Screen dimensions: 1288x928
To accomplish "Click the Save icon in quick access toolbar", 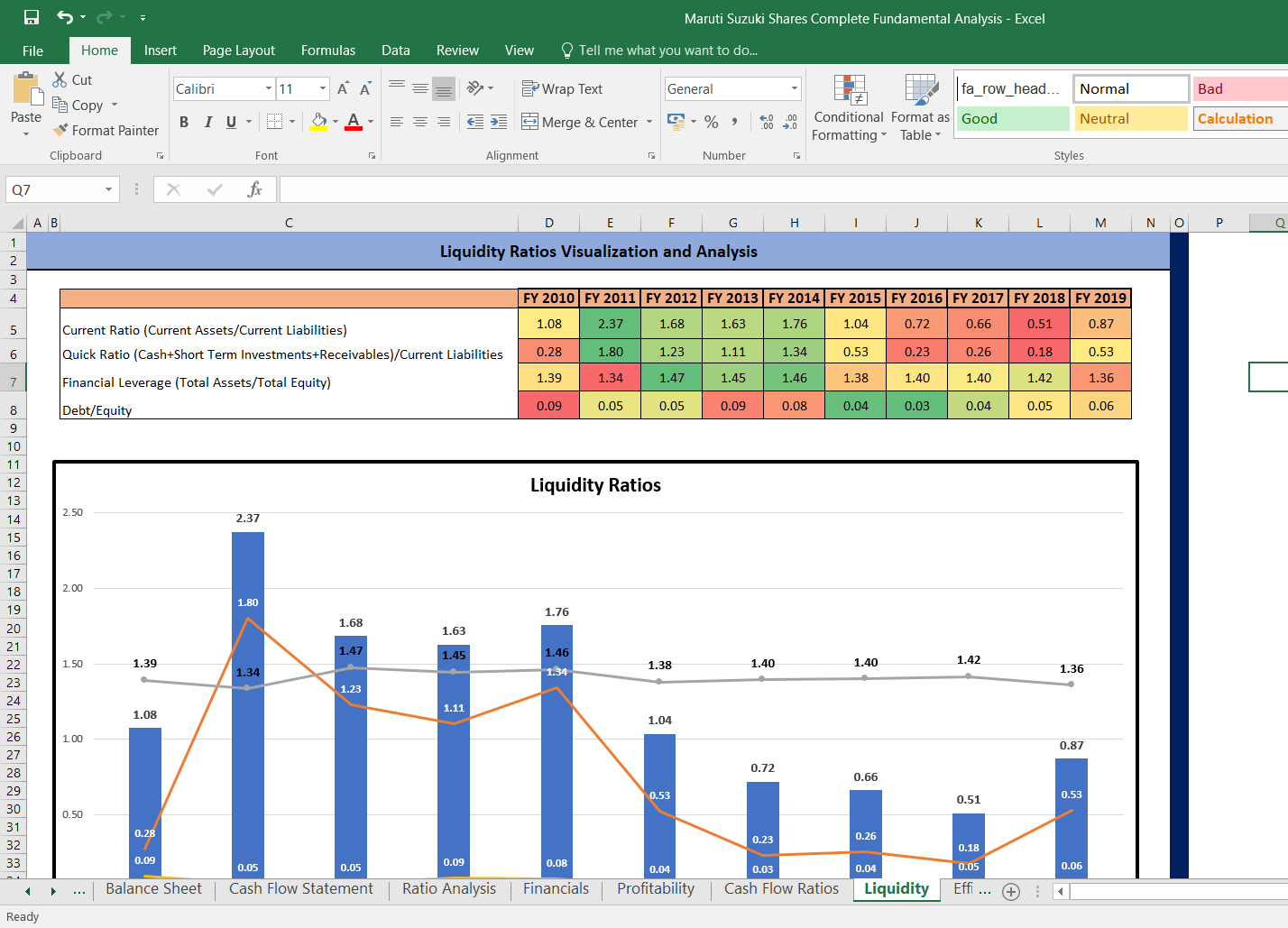I will (x=32, y=17).
